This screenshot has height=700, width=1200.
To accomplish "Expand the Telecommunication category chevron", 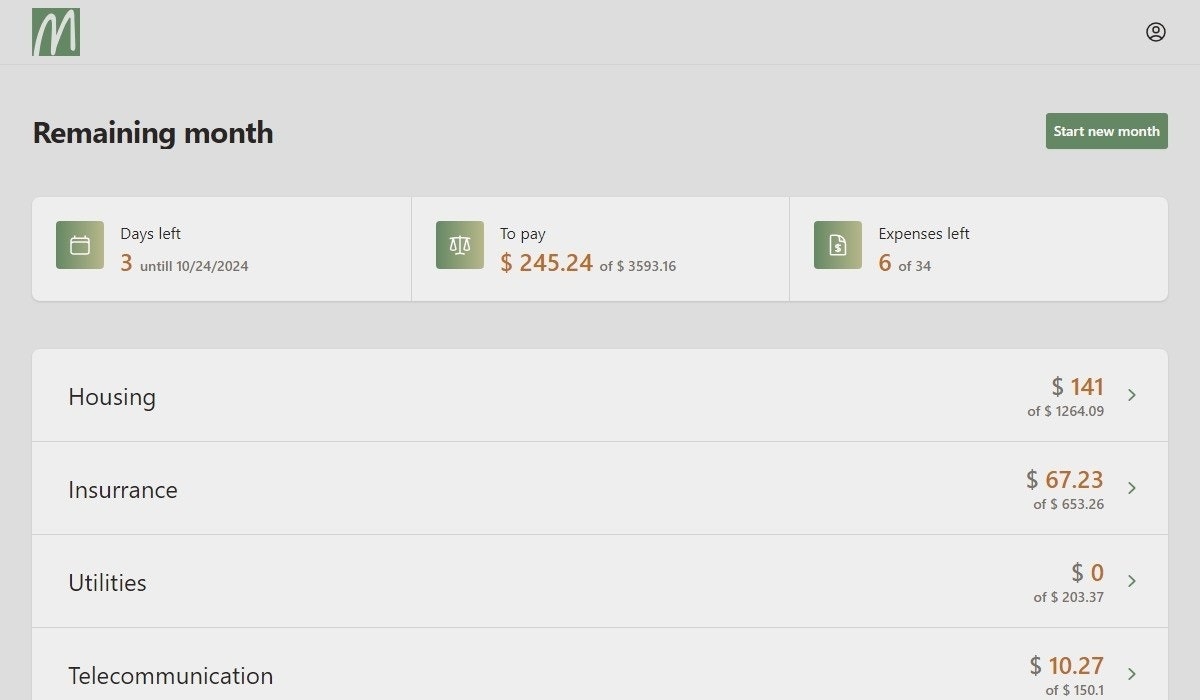I will point(1132,674).
